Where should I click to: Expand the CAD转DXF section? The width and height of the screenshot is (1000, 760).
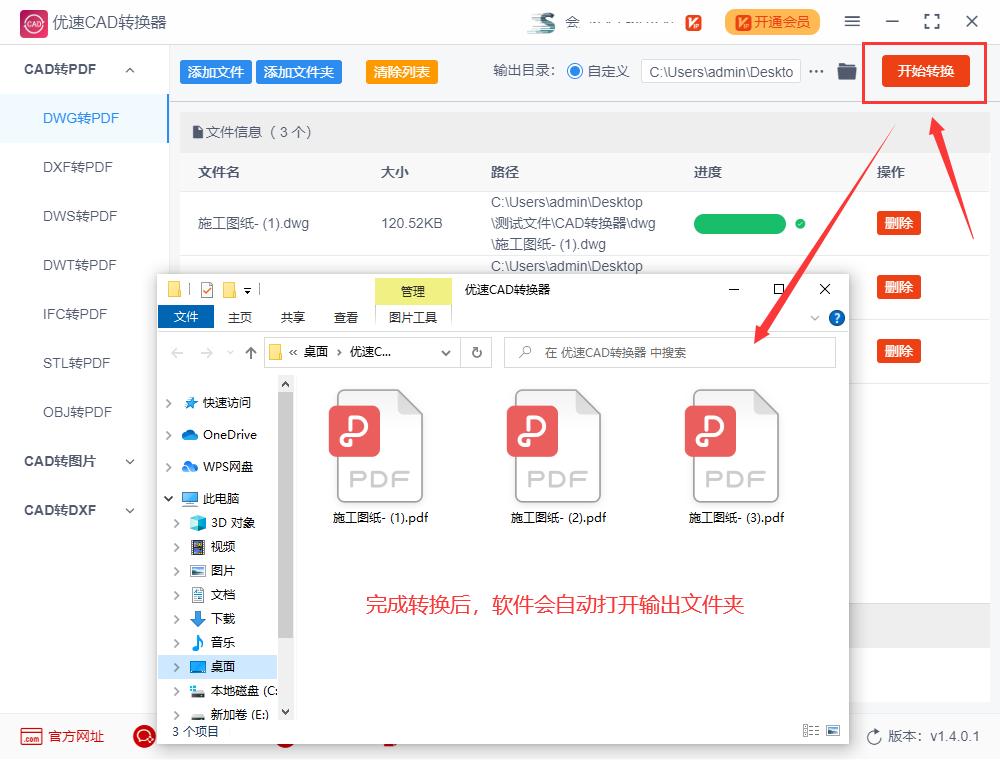129,510
